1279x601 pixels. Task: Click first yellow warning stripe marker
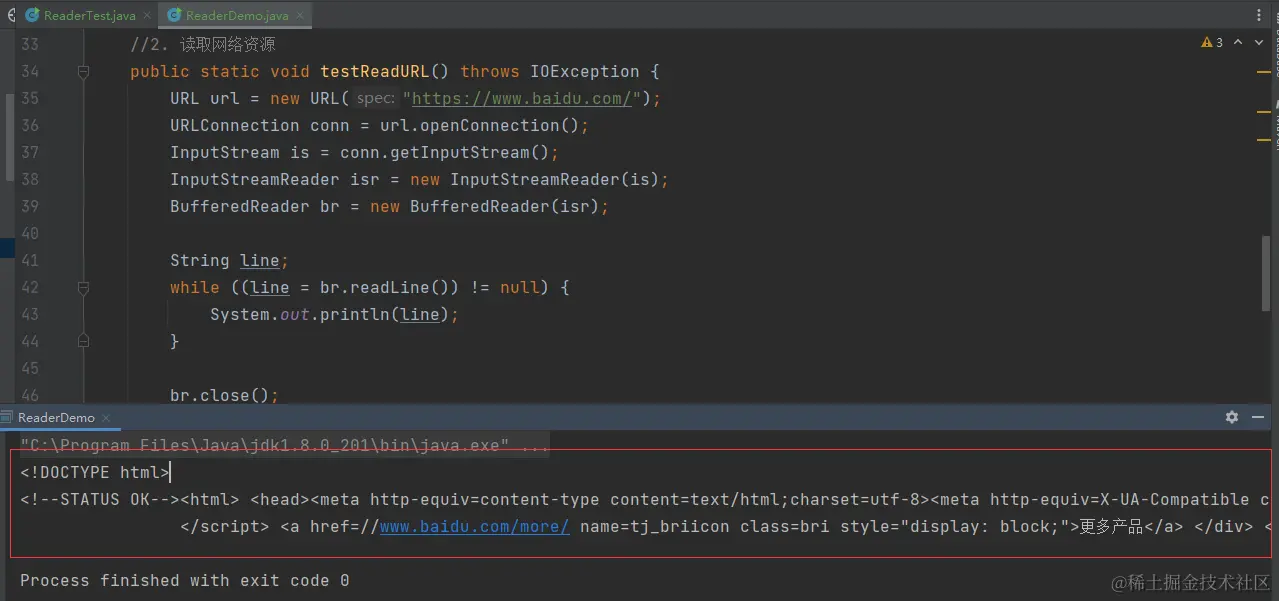(1264, 72)
